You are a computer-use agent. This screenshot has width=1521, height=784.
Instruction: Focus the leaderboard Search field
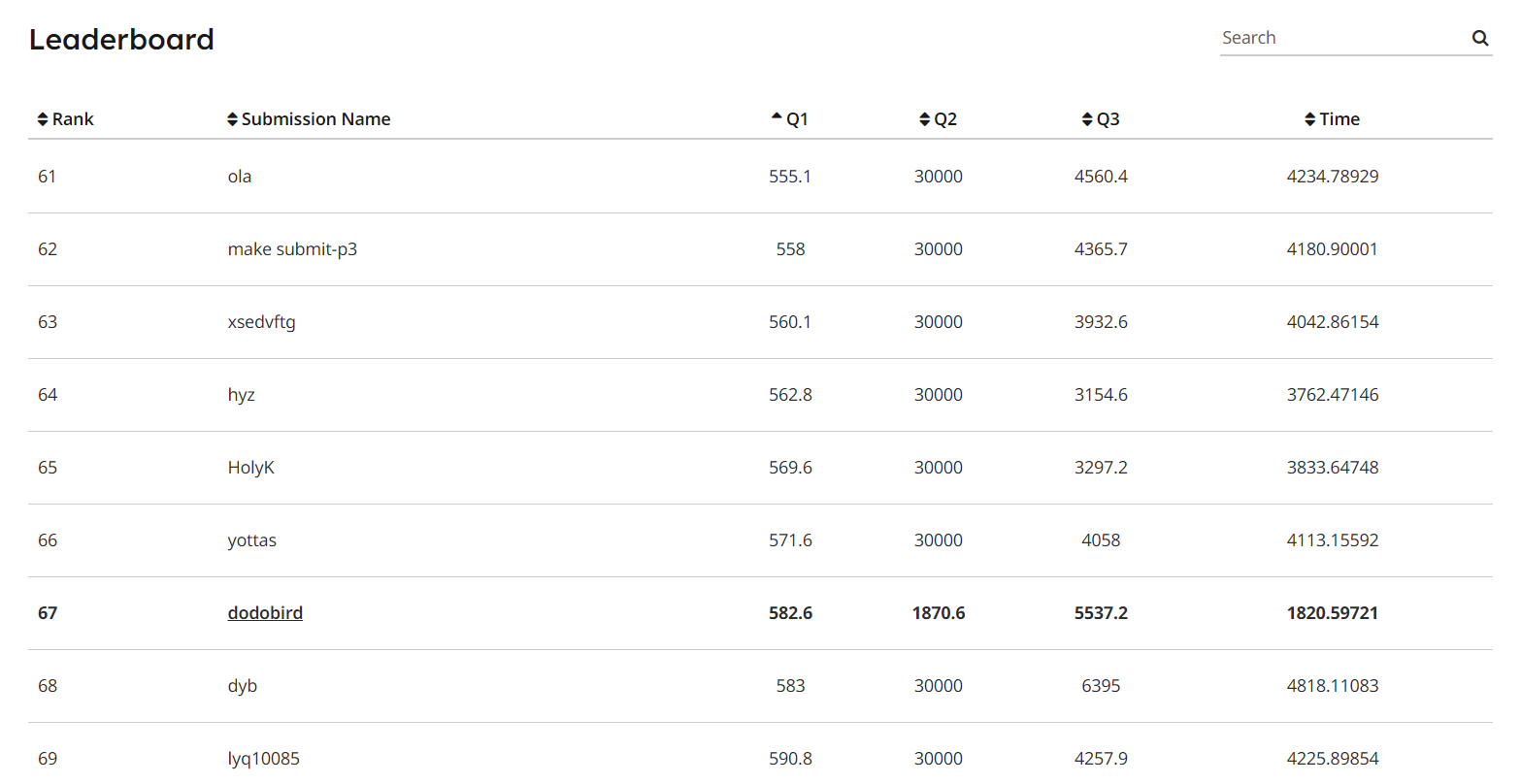click(1344, 38)
